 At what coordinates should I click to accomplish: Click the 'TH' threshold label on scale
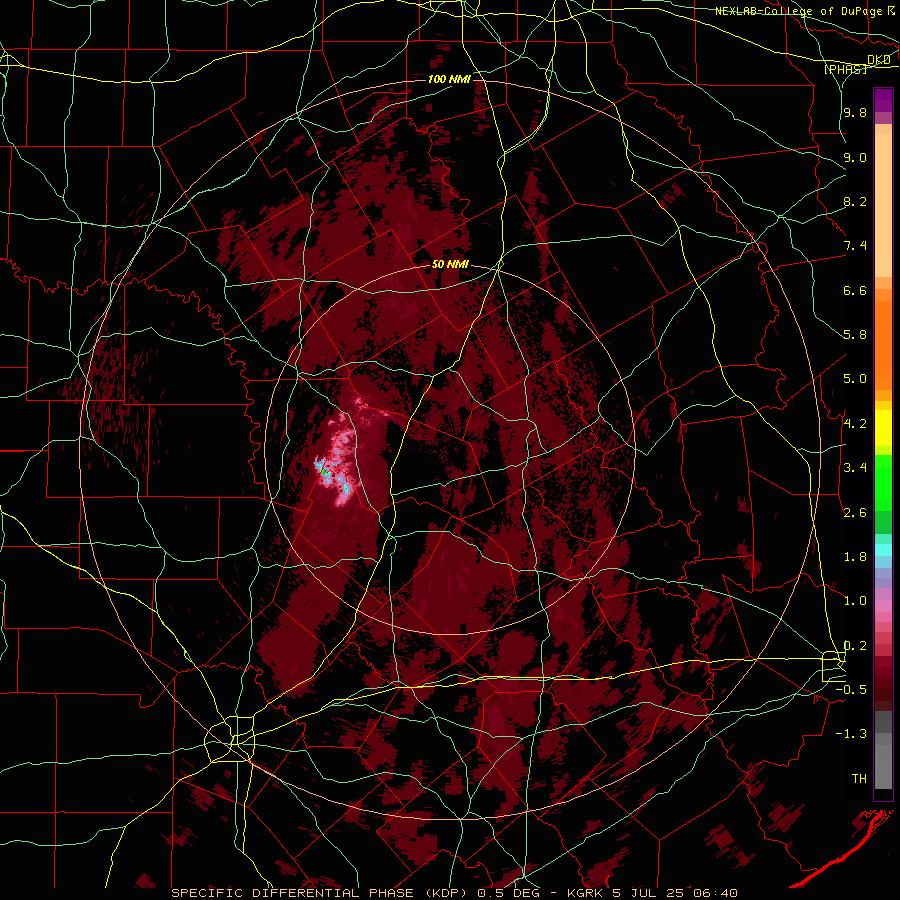tap(859, 779)
